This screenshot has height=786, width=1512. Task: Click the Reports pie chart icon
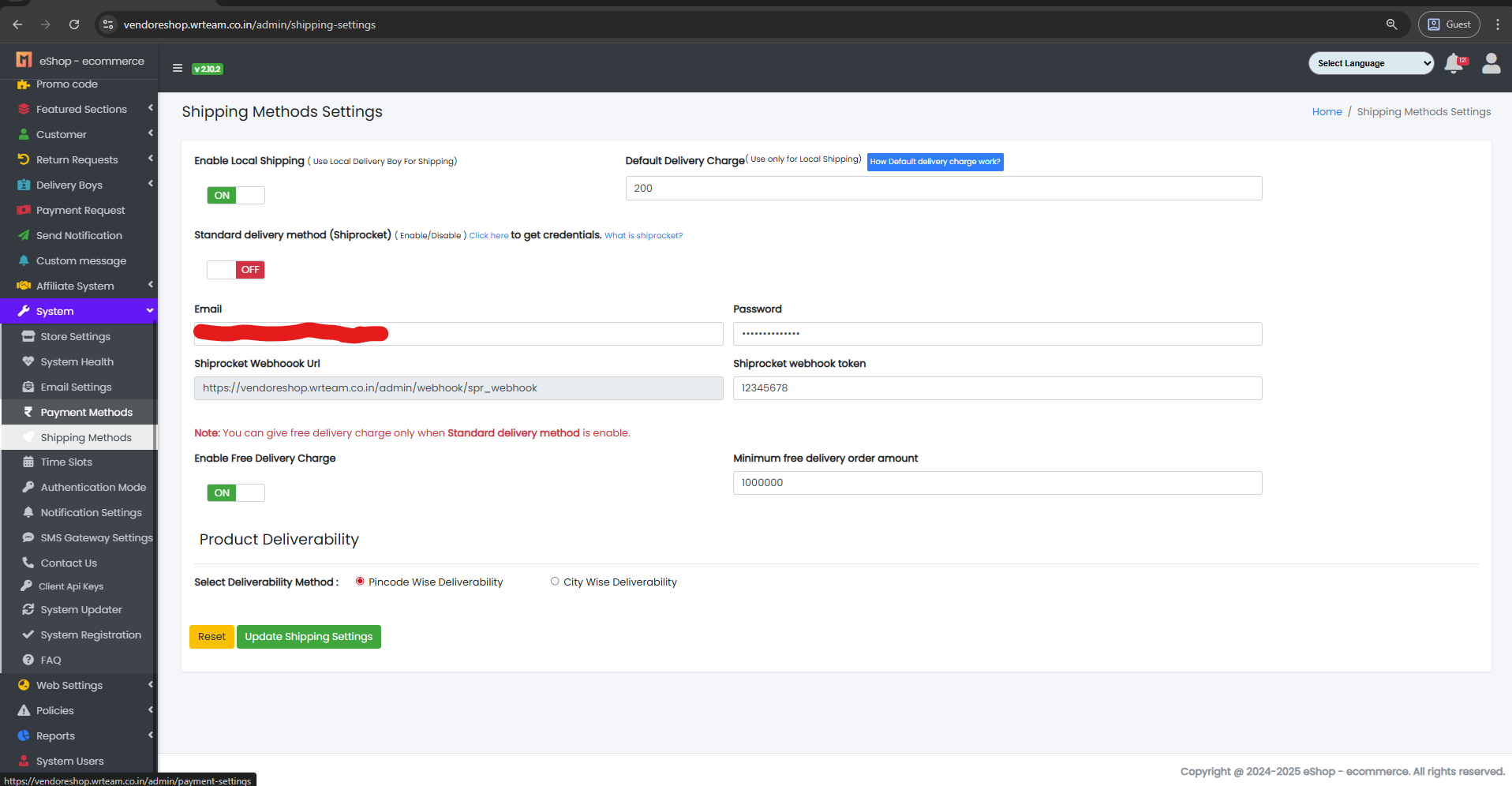pyautogui.click(x=24, y=735)
